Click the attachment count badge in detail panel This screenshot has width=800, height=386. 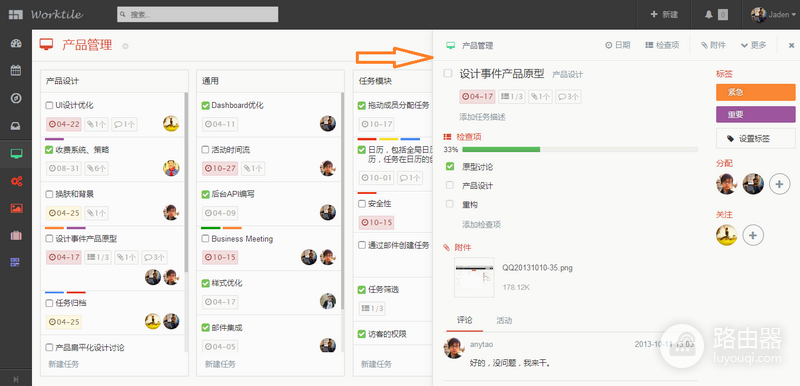pyautogui.click(x=540, y=96)
